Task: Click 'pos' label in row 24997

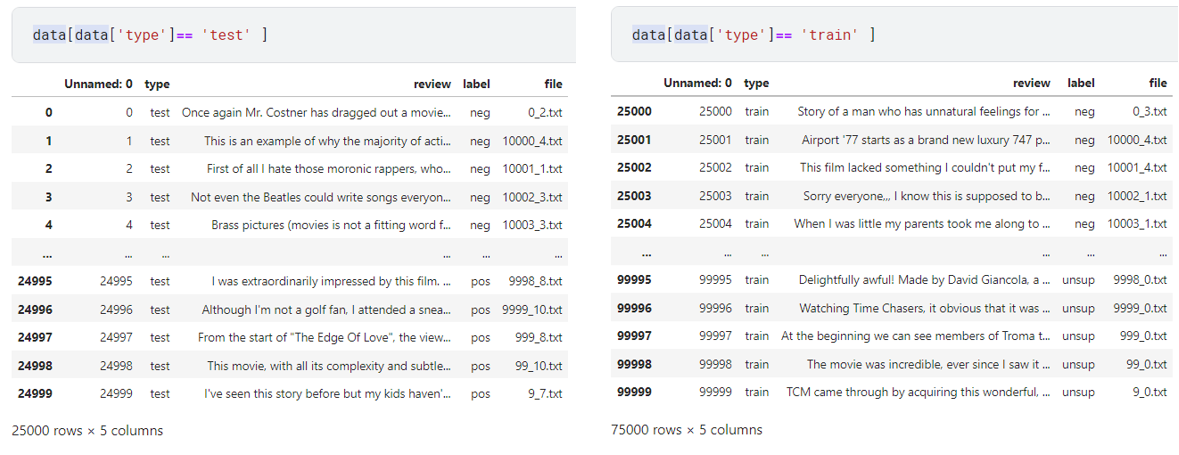Action: pyautogui.click(x=480, y=338)
